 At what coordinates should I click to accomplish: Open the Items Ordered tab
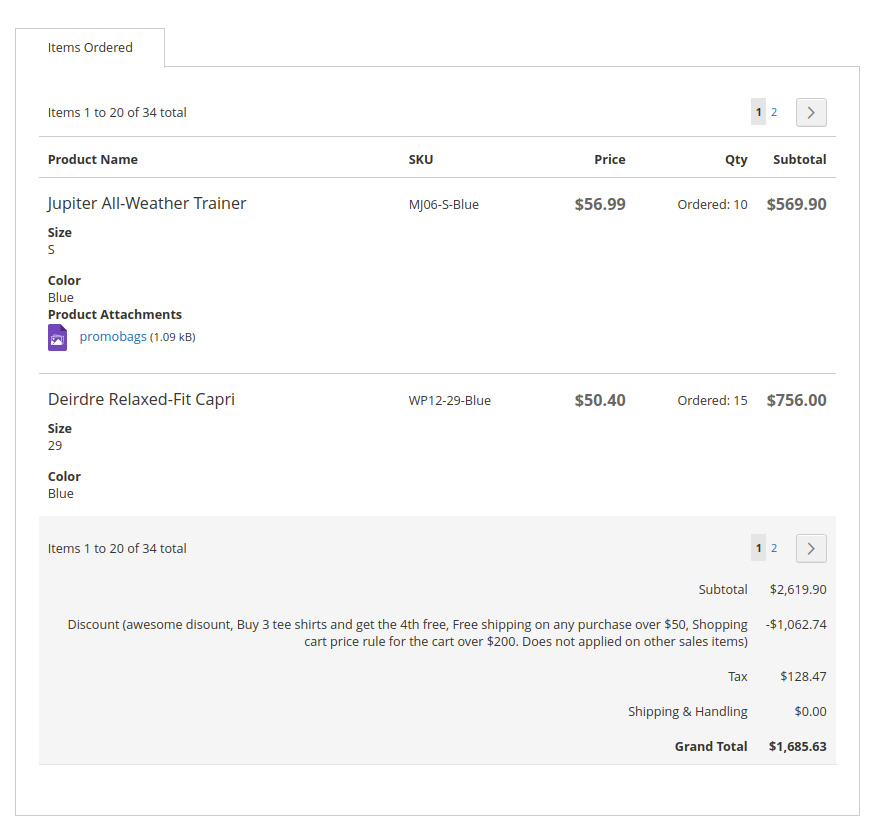tap(90, 48)
